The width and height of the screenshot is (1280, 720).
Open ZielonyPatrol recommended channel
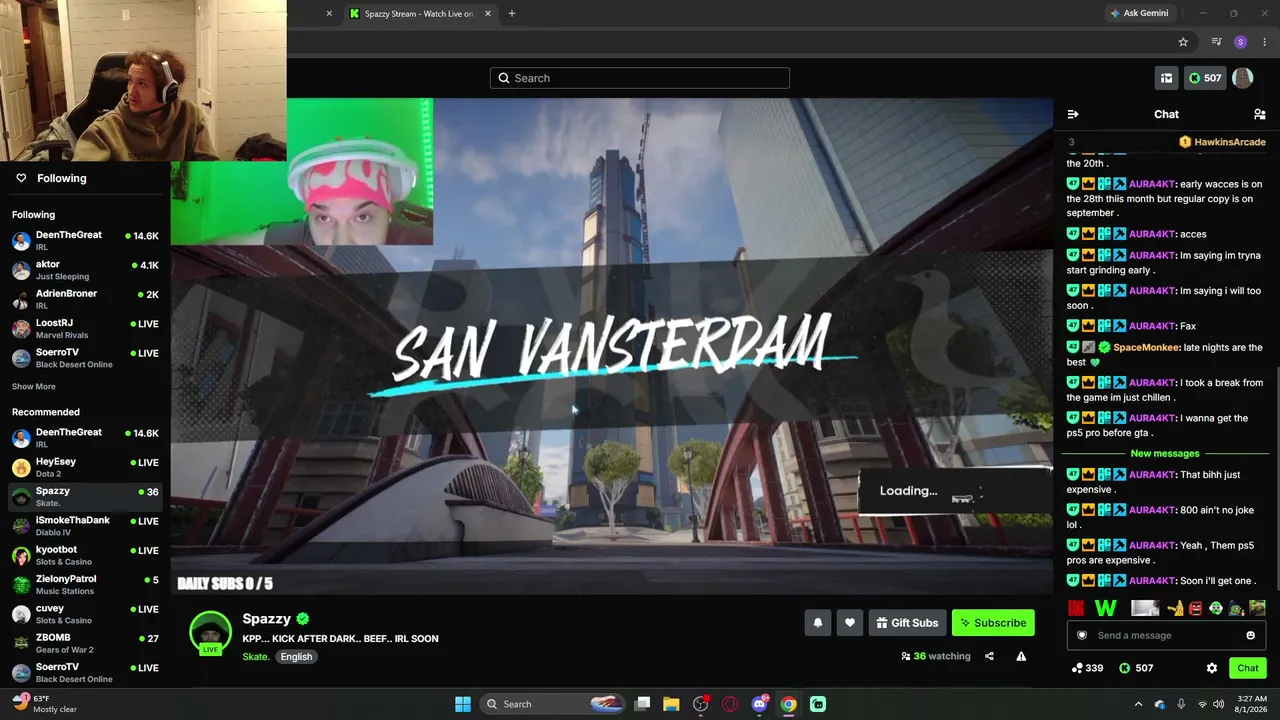click(85, 584)
